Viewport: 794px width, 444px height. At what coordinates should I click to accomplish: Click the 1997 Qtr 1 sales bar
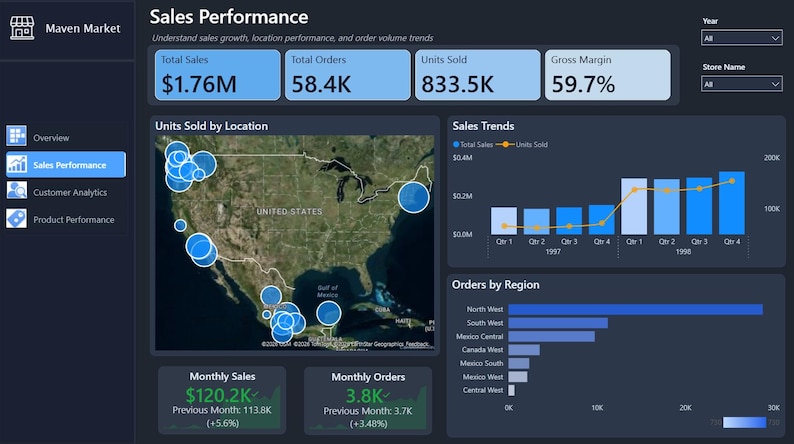(x=504, y=221)
